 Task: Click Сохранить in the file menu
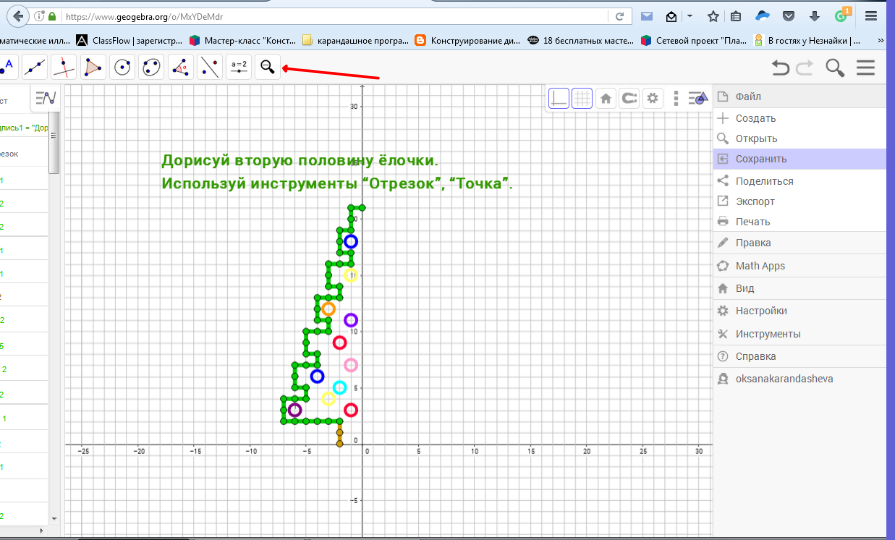tap(761, 159)
